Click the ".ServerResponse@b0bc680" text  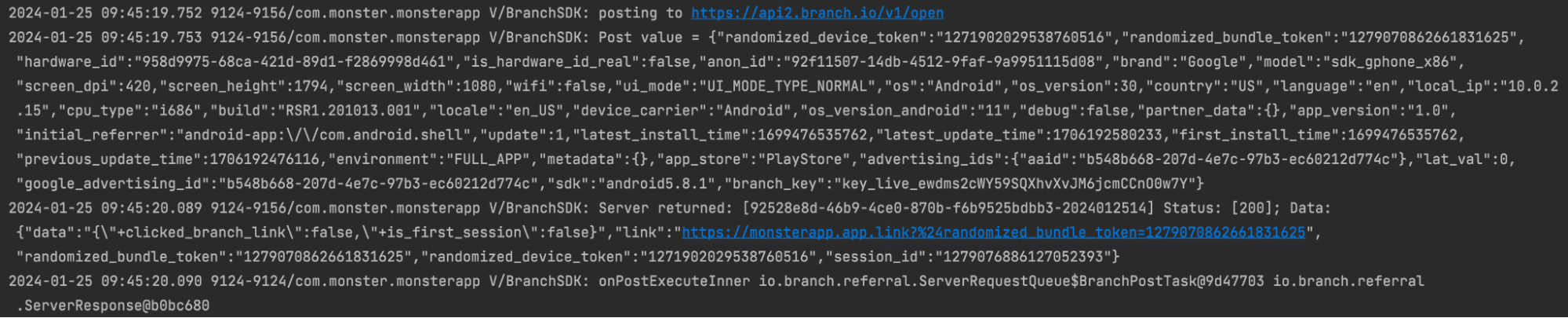pyautogui.click(x=113, y=305)
